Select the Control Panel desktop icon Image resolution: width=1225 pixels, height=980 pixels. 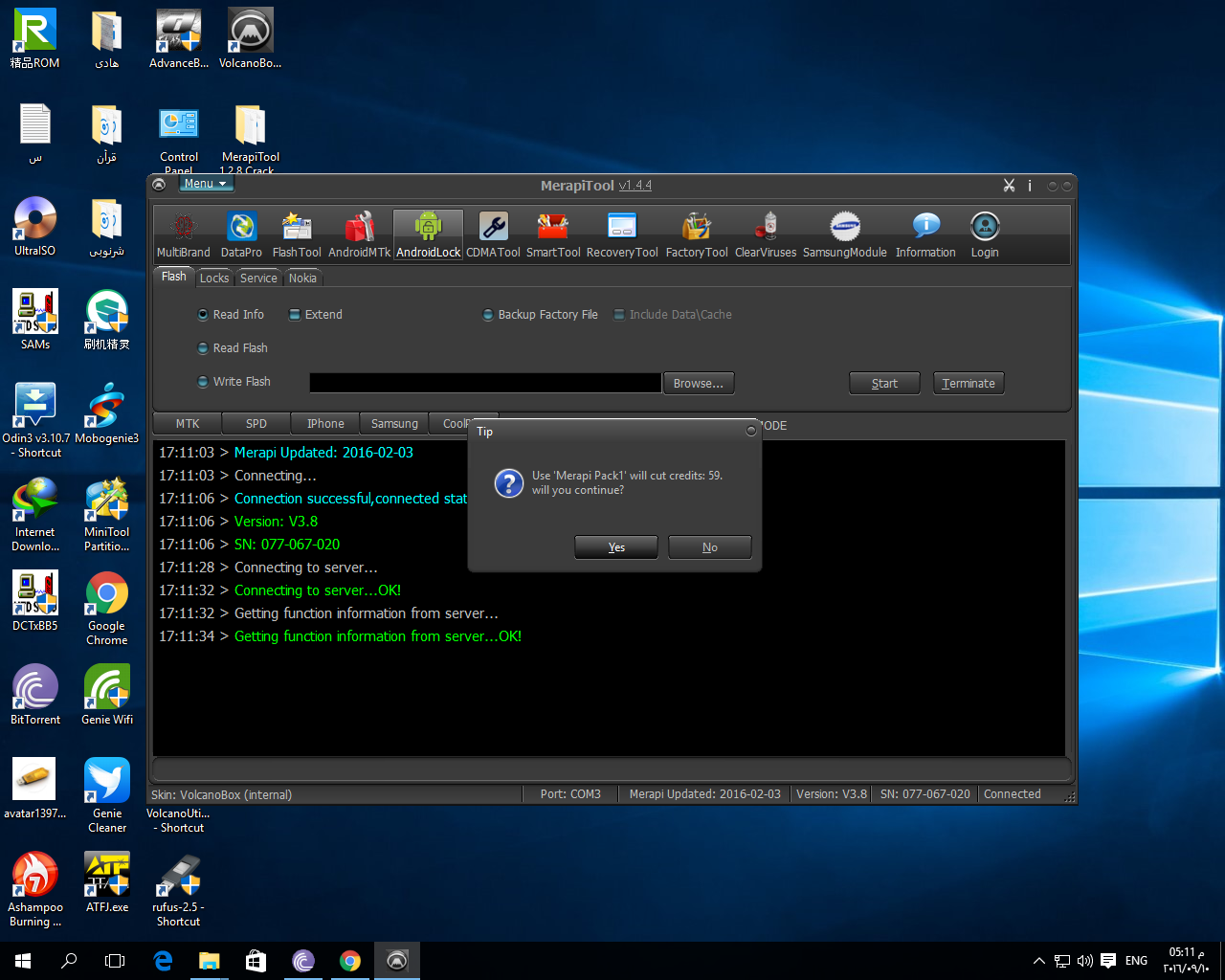(179, 140)
